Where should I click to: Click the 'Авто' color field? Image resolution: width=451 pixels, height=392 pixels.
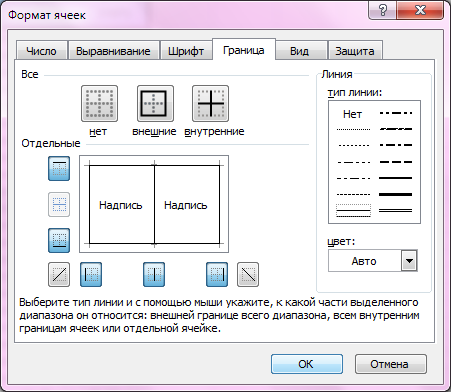pos(364,261)
